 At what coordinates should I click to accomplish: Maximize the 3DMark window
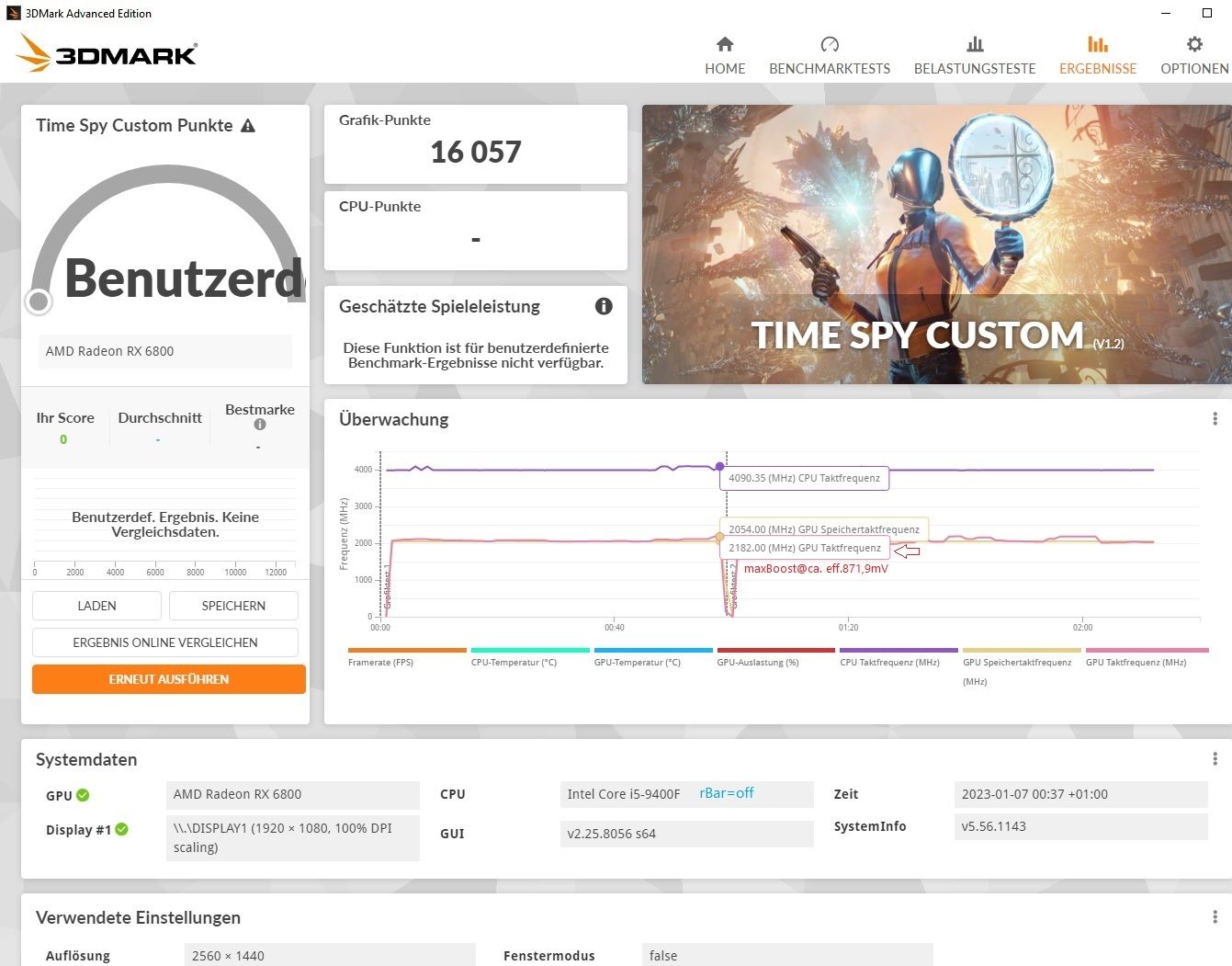pyautogui.click(x=1207, y=13)
